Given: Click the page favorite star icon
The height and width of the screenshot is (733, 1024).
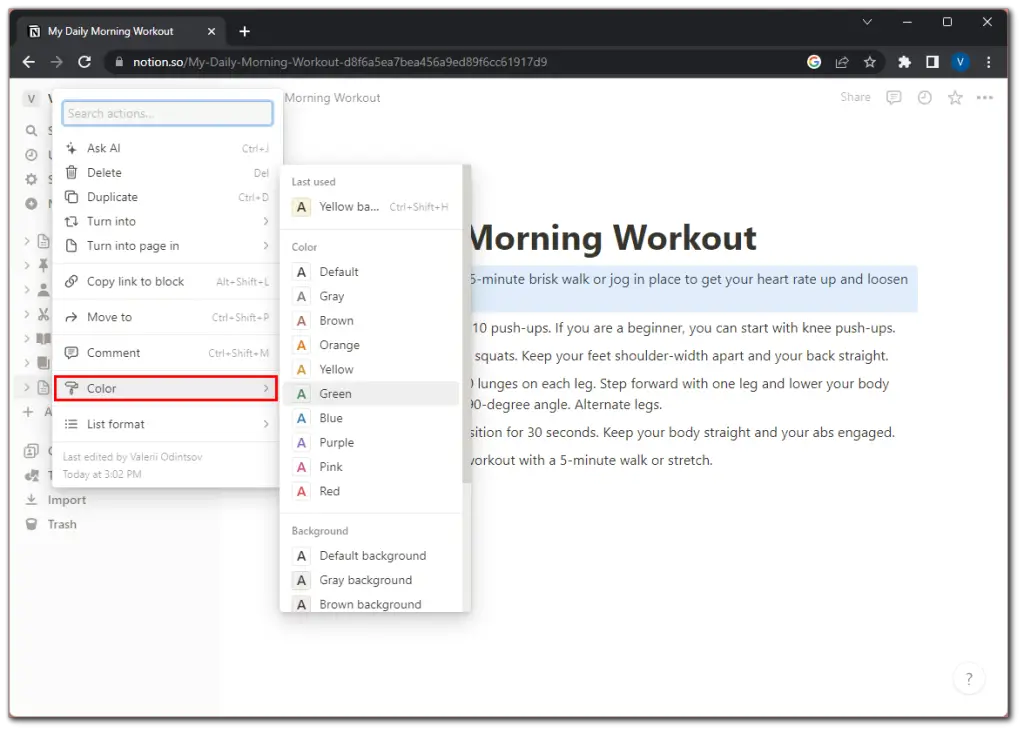Looking at the screenshot, I should [x=954, y=97].
